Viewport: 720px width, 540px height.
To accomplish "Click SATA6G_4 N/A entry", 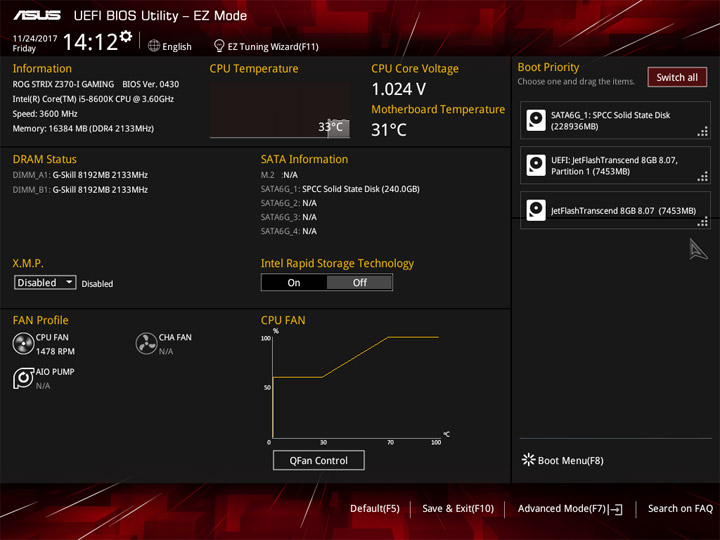I will point(289,231).
